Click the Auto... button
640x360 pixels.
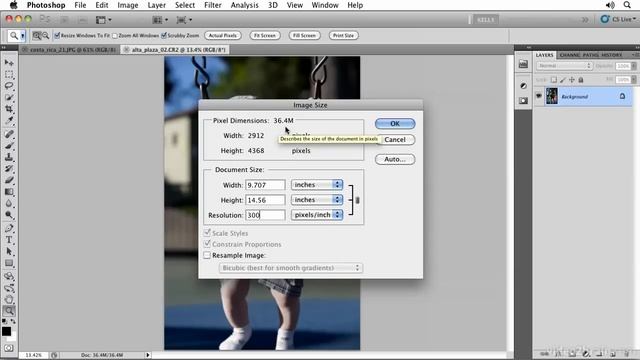pos(395,159)
